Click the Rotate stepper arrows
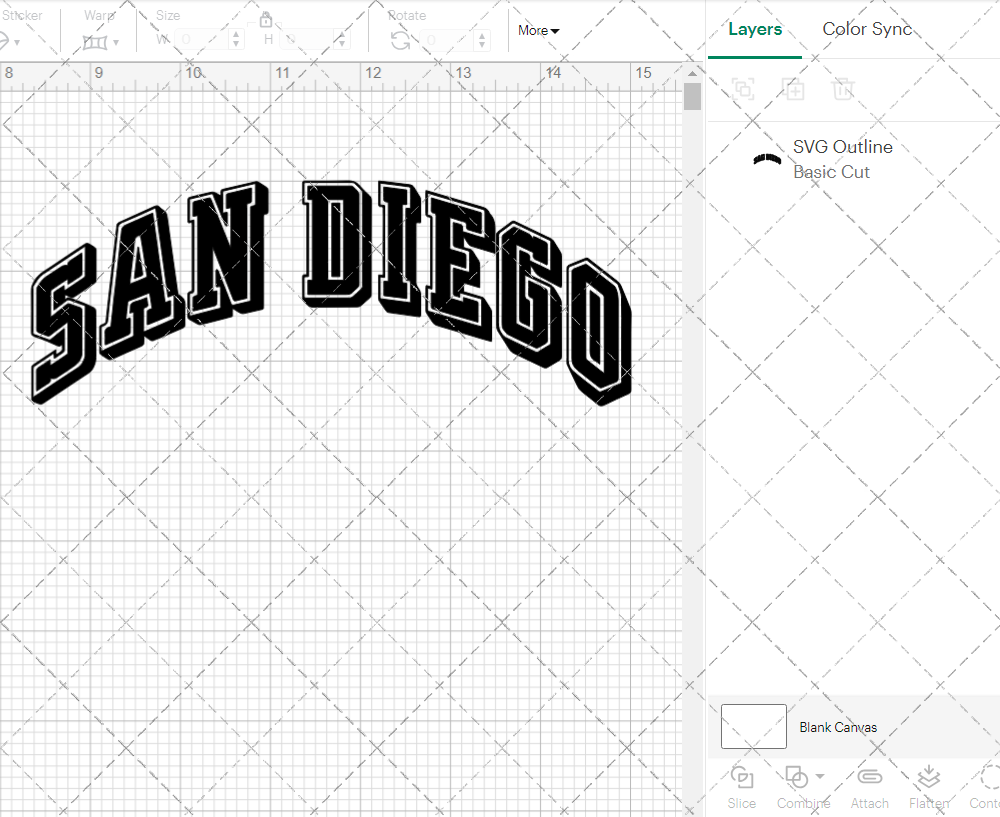This screenshot has height=817, width=1000. tap(482, 40)
